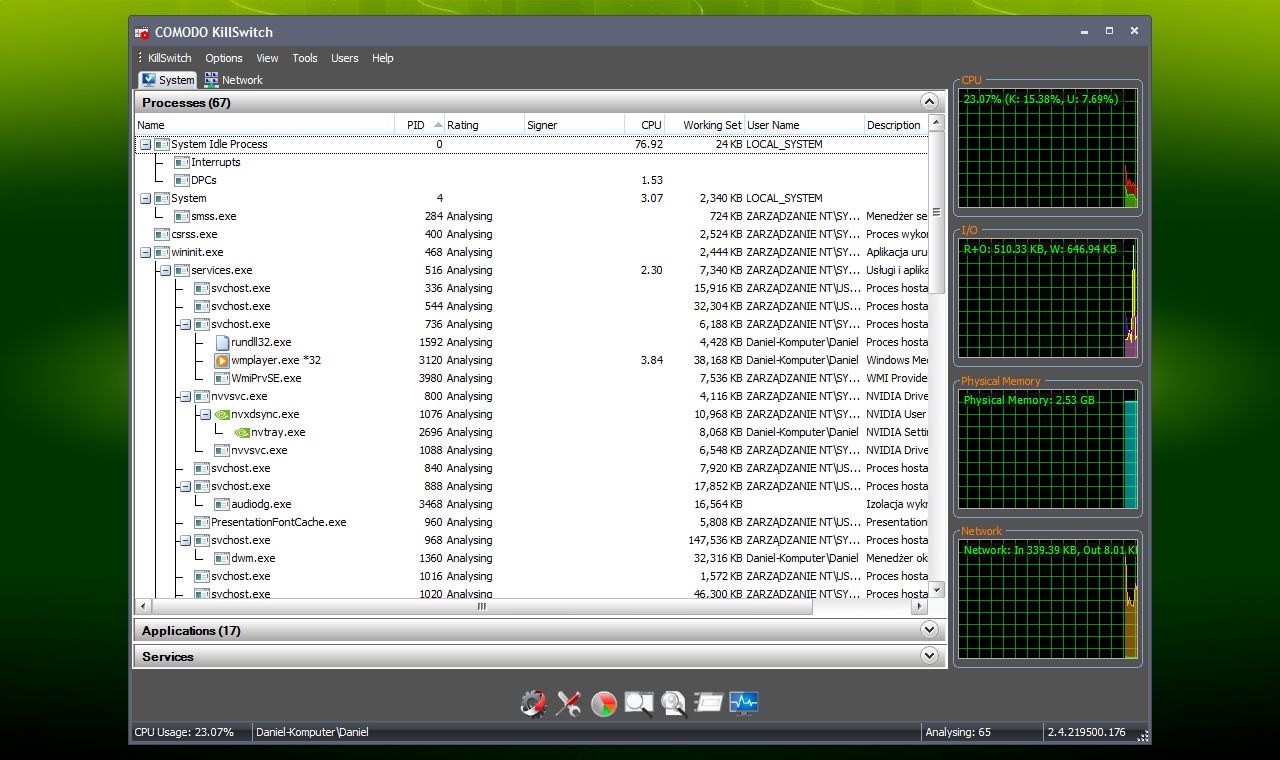Image resolution: width=1280 pixels, height=760 pixels.
Task: Click the blue monitor pulse graph icon
Action: [x=744, y=704]
